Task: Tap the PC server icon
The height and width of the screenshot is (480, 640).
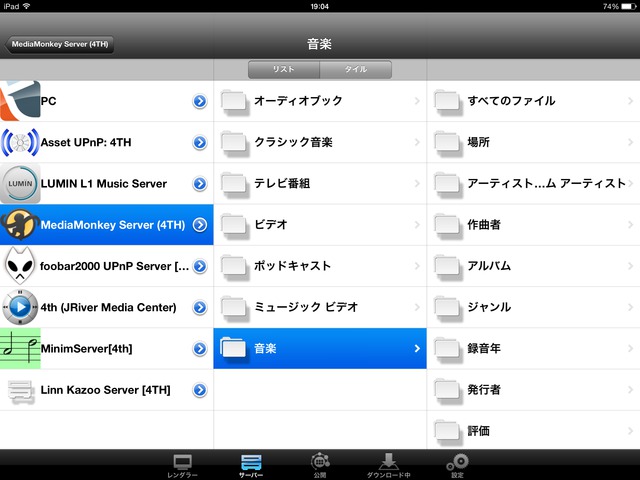Action: point(20,101)
